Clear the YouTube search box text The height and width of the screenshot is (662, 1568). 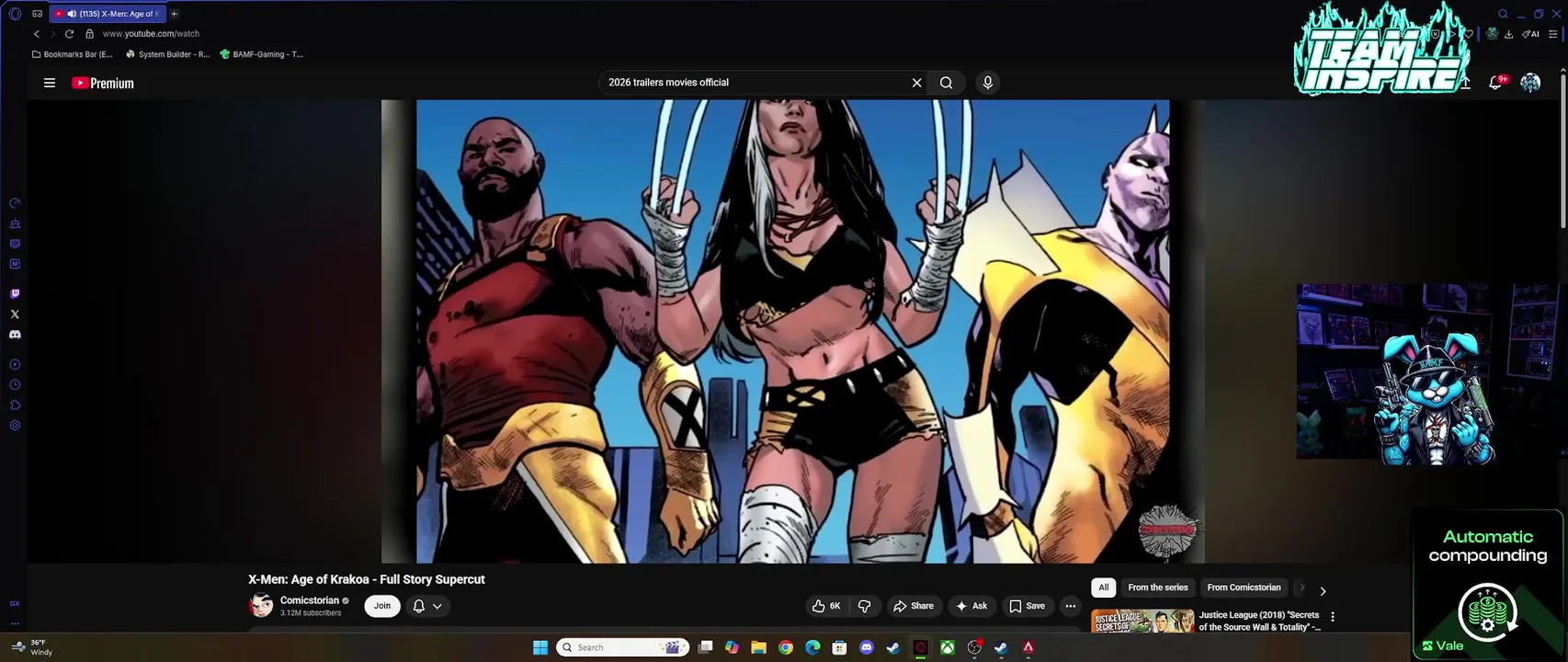[x=916, y=83]
